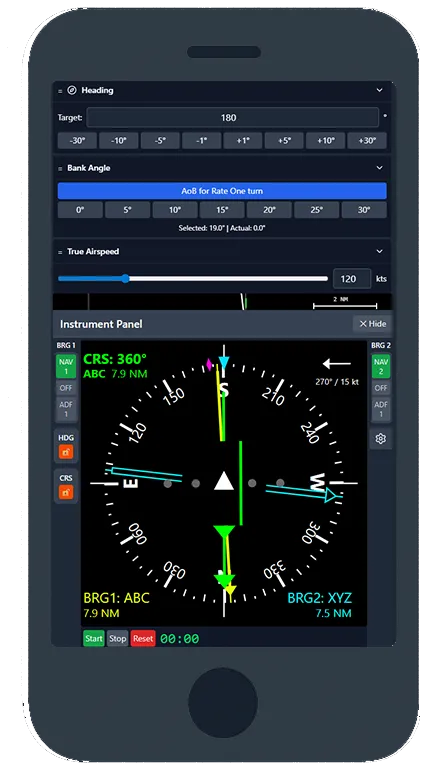Collapse the True Airspeed section chevron

379,251
